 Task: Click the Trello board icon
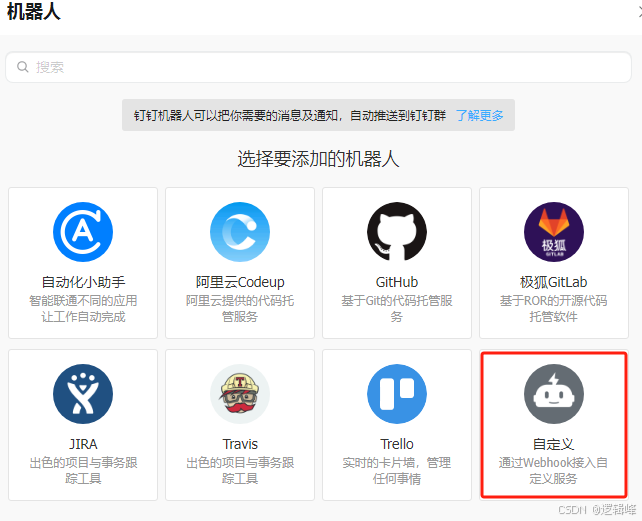397,394
